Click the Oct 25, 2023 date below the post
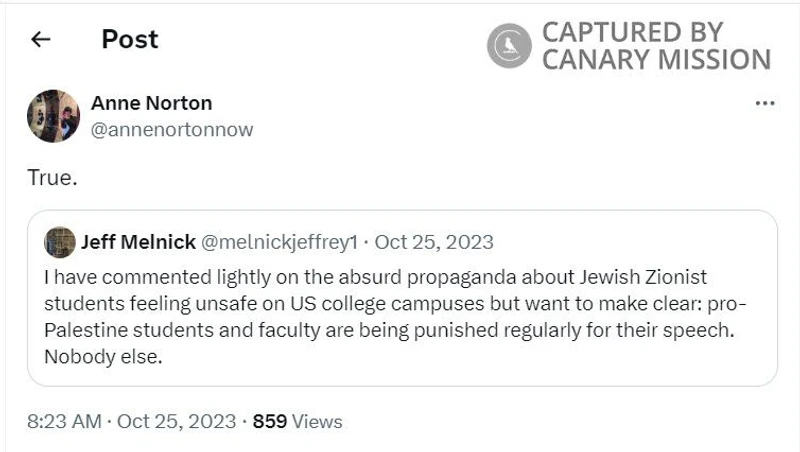The image size is (800, 452). coord(176,421)
